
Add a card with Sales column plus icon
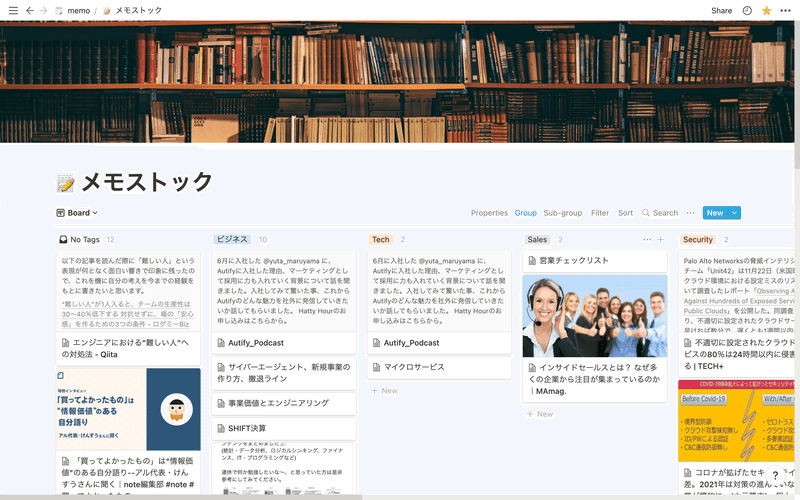[661, 239]
